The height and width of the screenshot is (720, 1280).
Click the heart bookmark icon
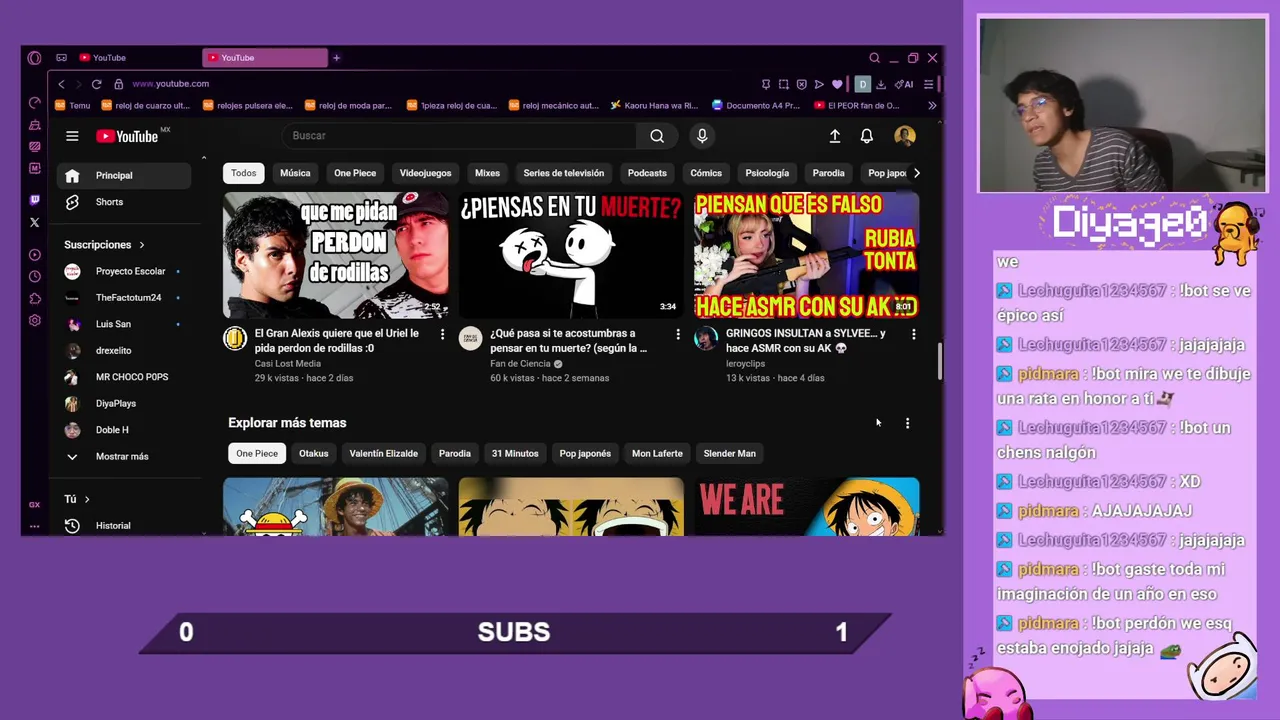[x=837, y=84]
